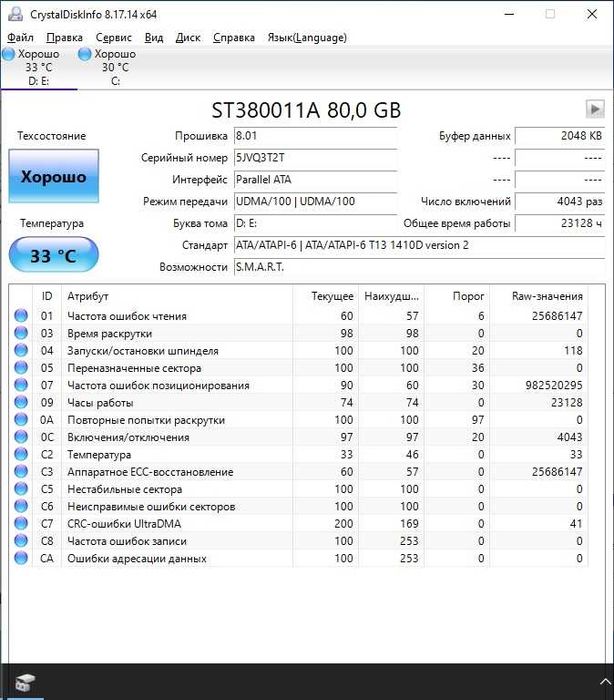Open the Вид menu
Image resolution: width=614 pixels, height=700 pixels.
tap(154, 38)
